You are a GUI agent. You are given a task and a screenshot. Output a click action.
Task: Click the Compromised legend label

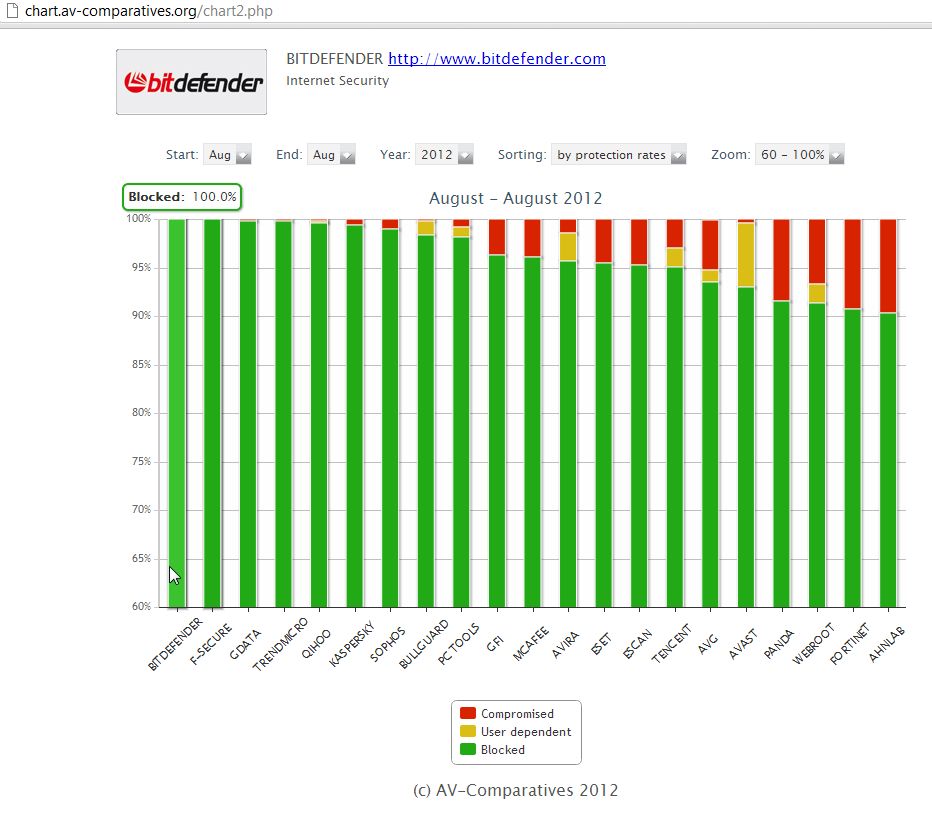click(517, 714)
